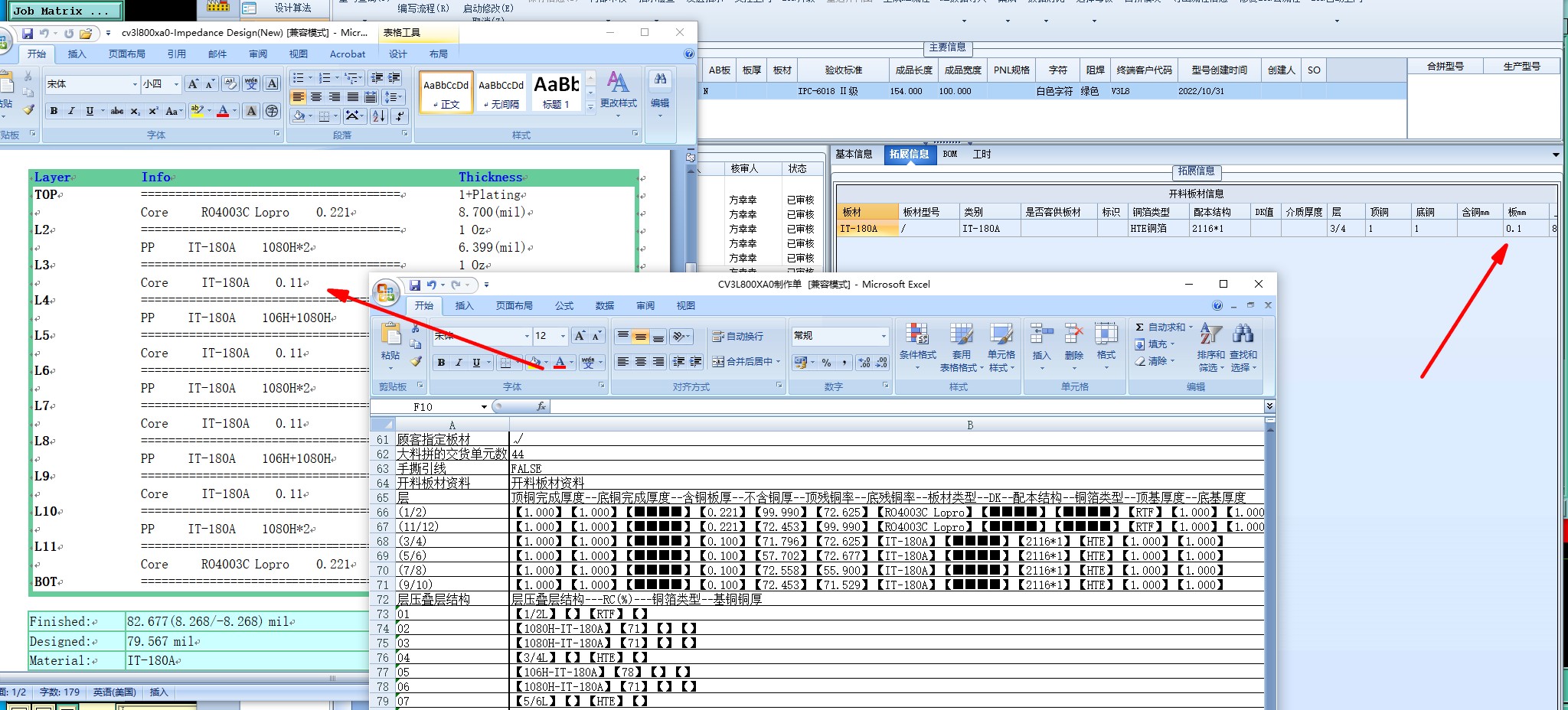Toggle bold in Word ribbon
The image size is (1568, 710).
pos(54,111)
